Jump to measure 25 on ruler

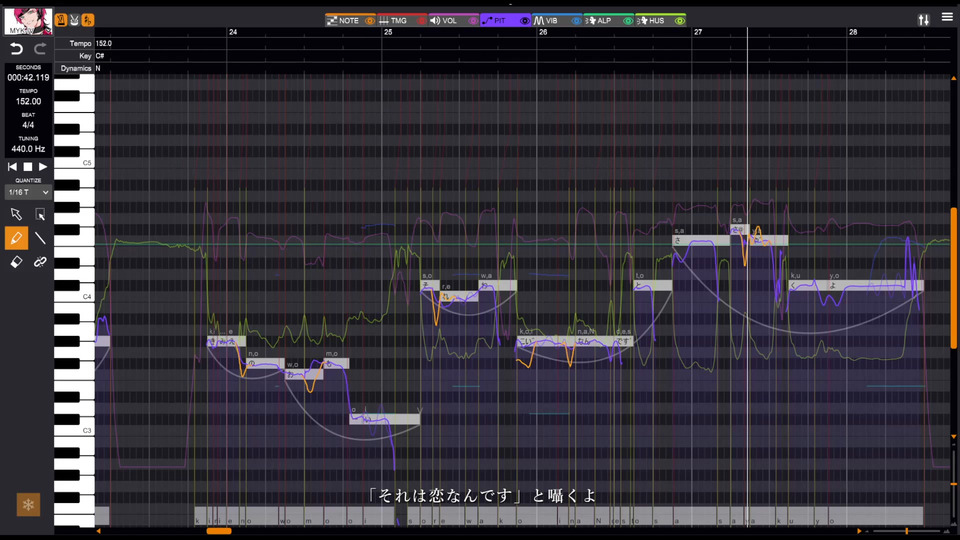tap(388, 32)
